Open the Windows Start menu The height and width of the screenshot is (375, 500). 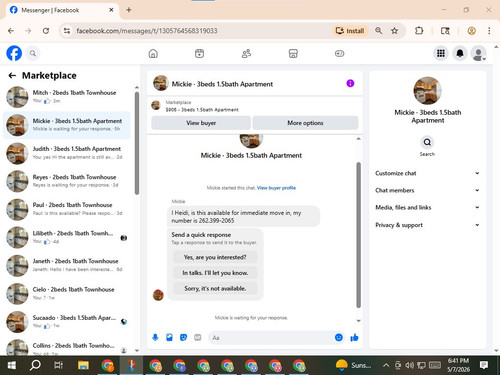12,366
